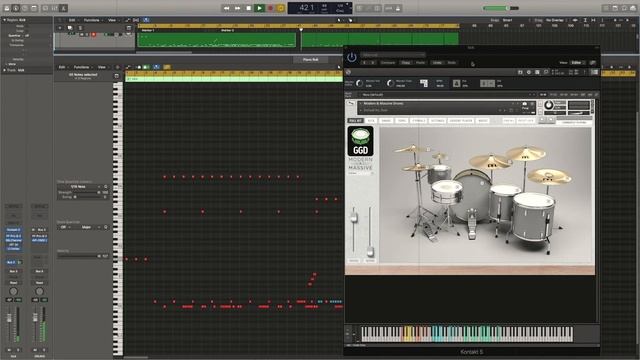Open the Mixer from the control bar

coord(55,8)
